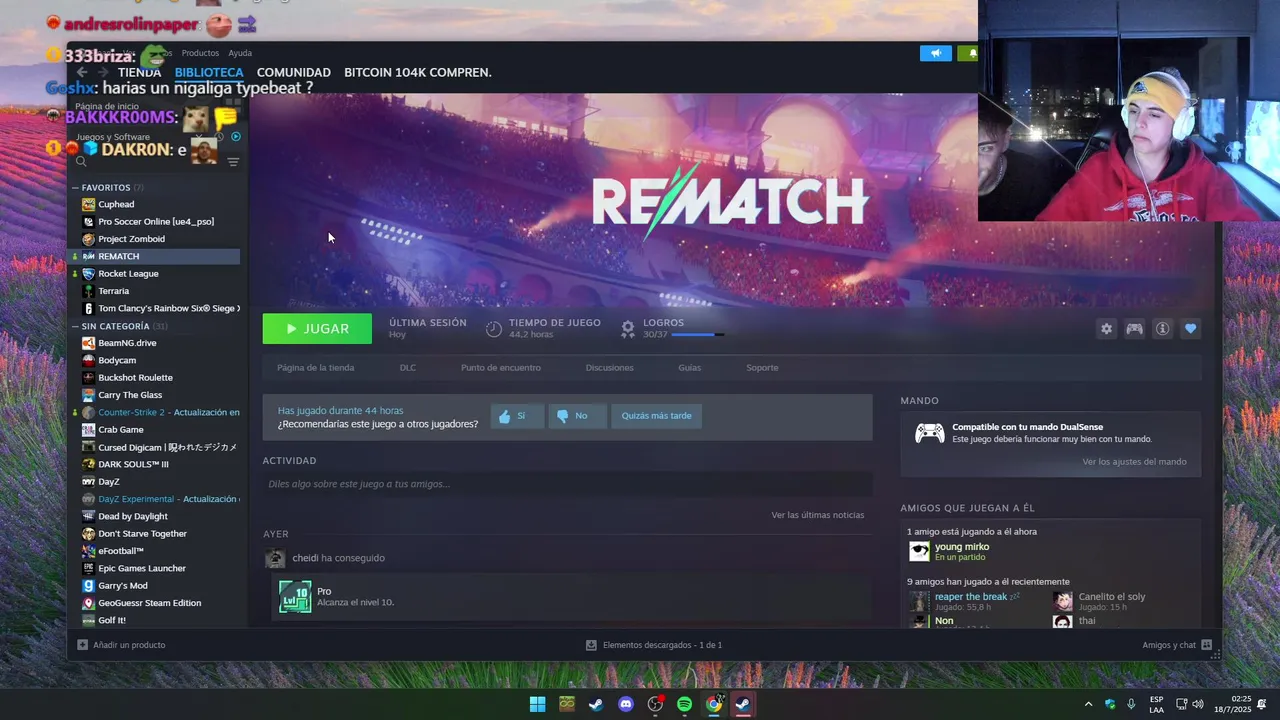
Task: Open Cuphead from the favorites list
Action: point(115,204)
